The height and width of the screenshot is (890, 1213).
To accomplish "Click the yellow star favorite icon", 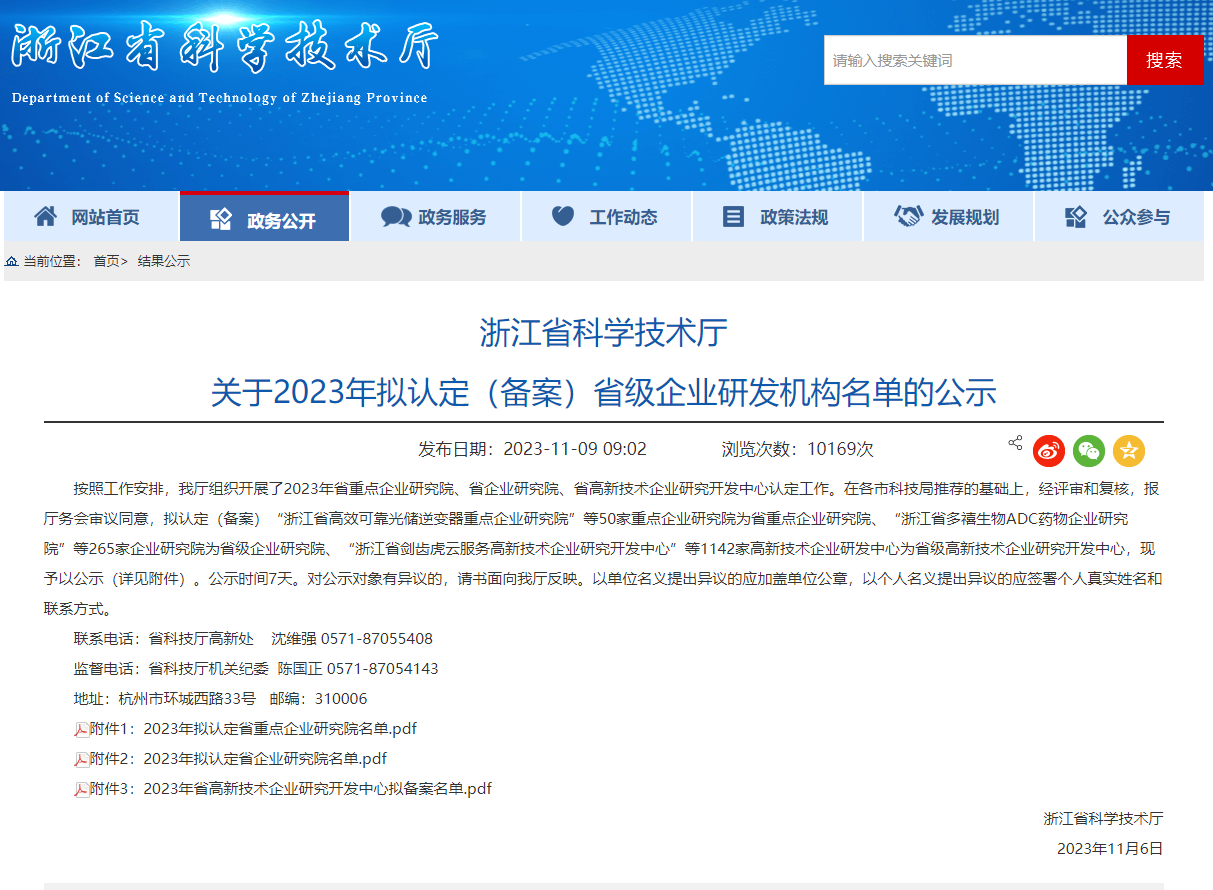I will point(1128,451).
